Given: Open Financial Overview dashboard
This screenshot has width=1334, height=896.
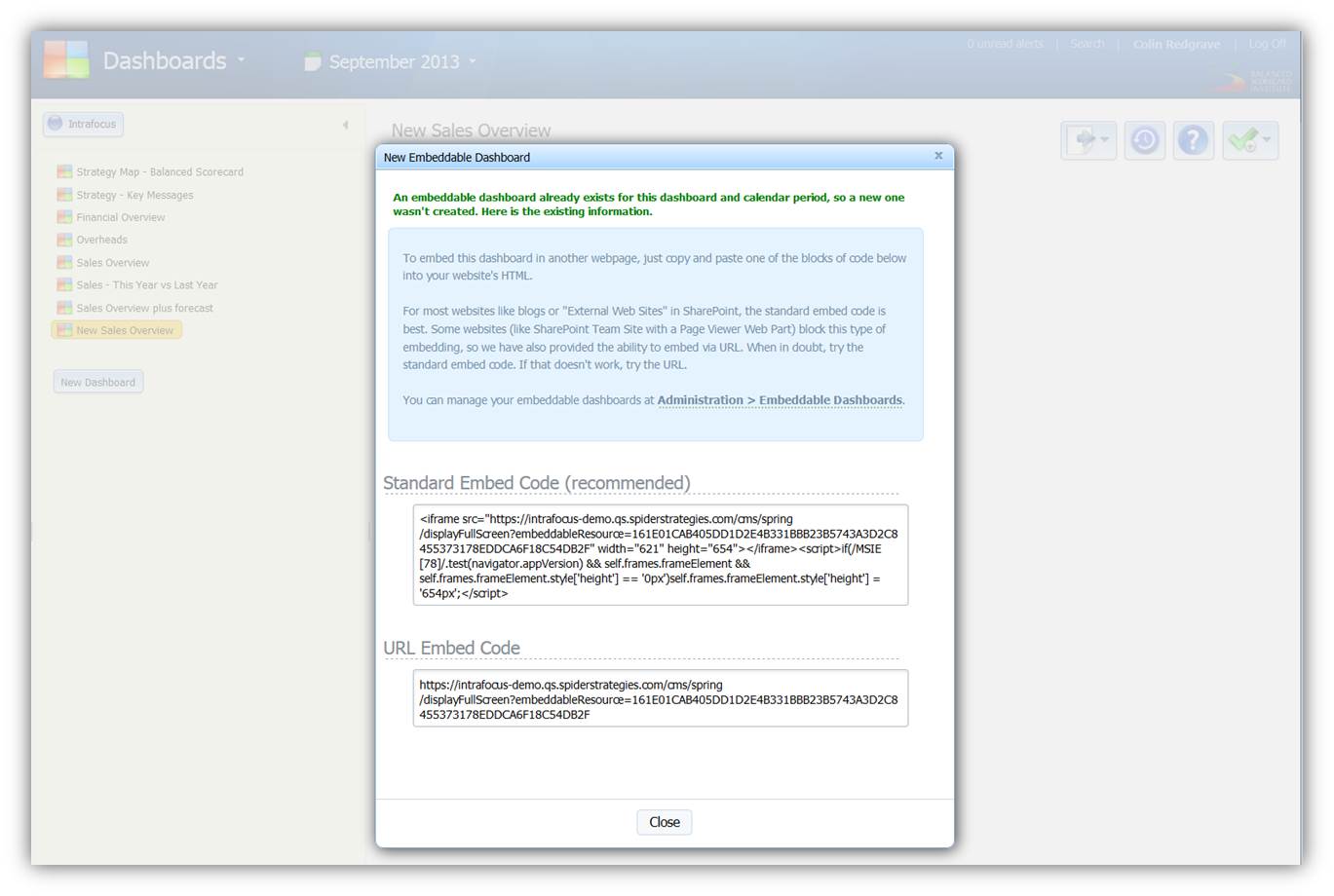Looking at the screenshot, I should click(x=121, y=217).
